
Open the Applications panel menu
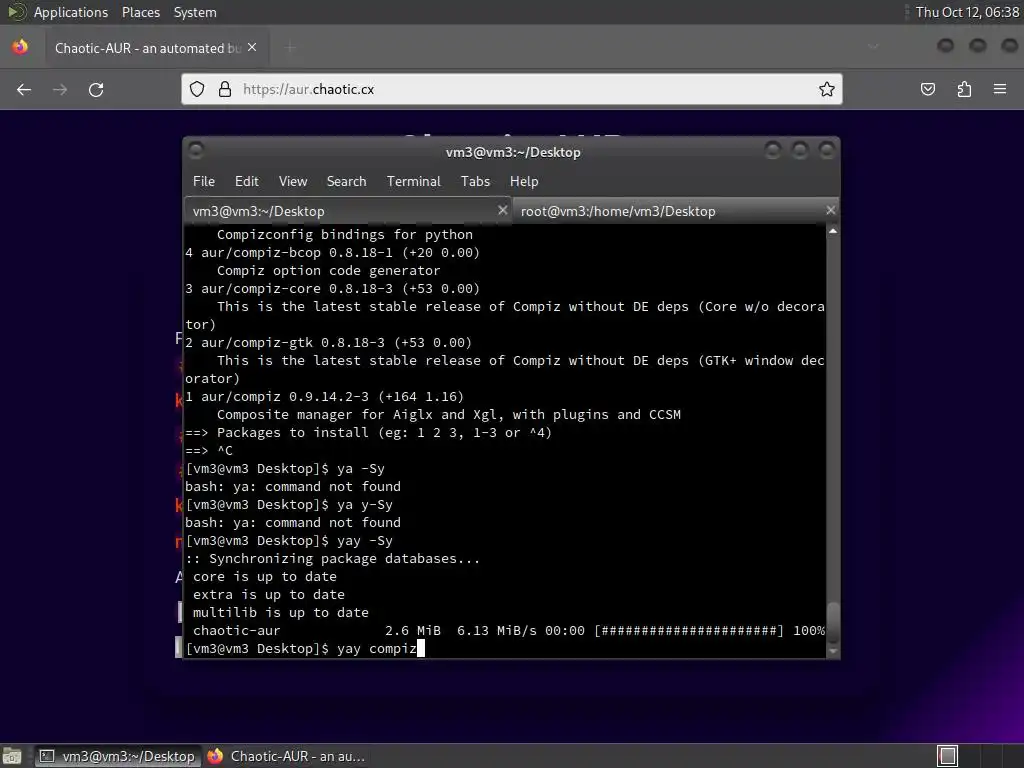click(71, 12)
